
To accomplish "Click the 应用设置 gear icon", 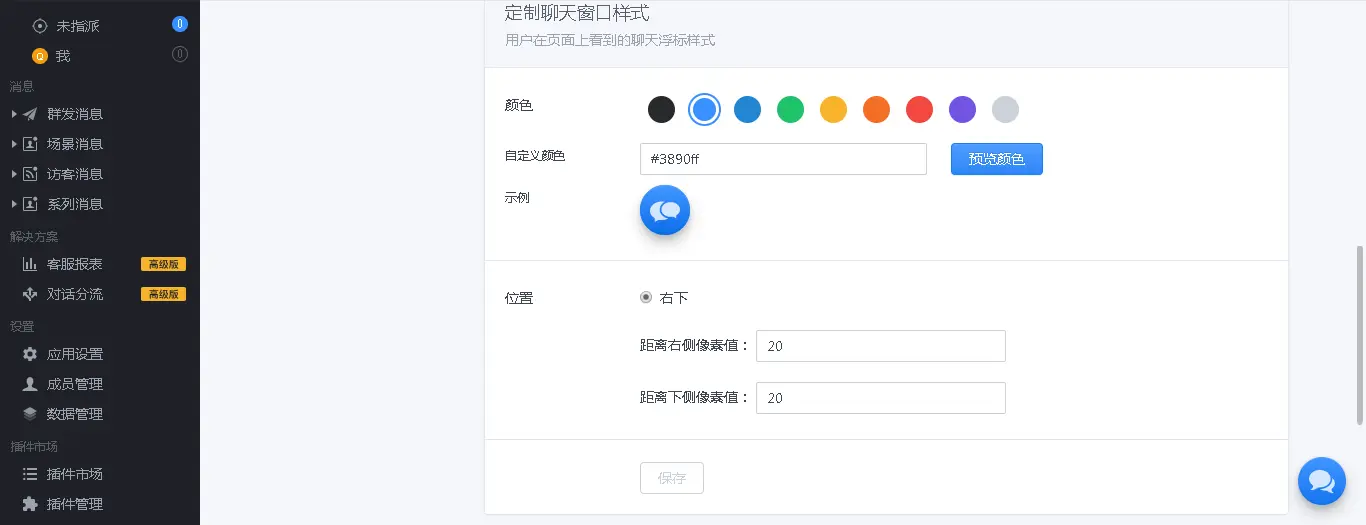I will pyautogui.click(x=30, y=354).
